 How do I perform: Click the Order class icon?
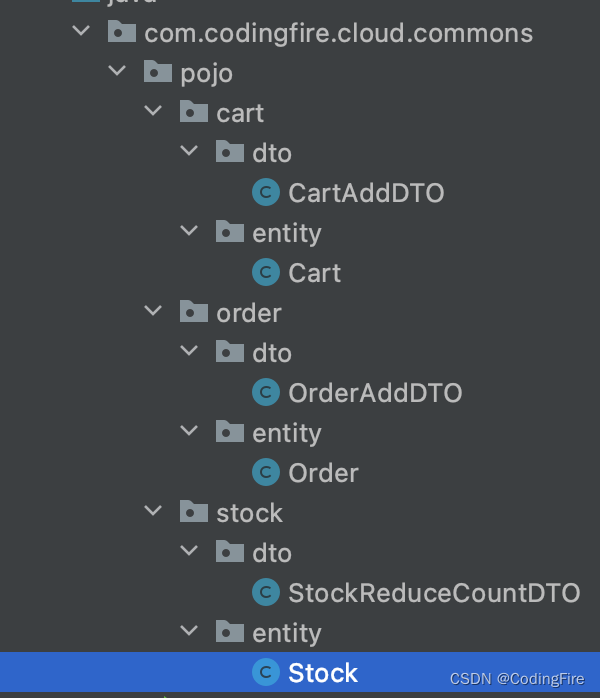(266, 472)
